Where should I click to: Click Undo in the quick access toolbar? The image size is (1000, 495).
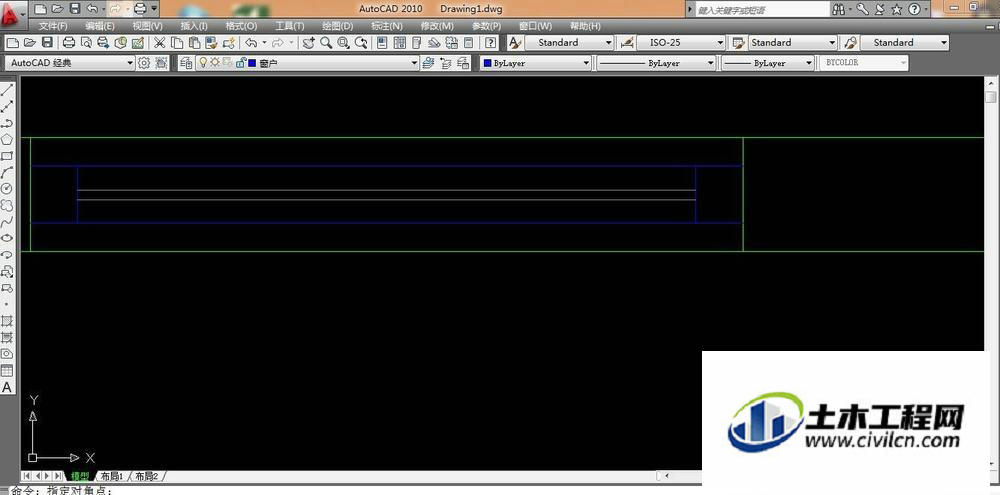[91, 9]
